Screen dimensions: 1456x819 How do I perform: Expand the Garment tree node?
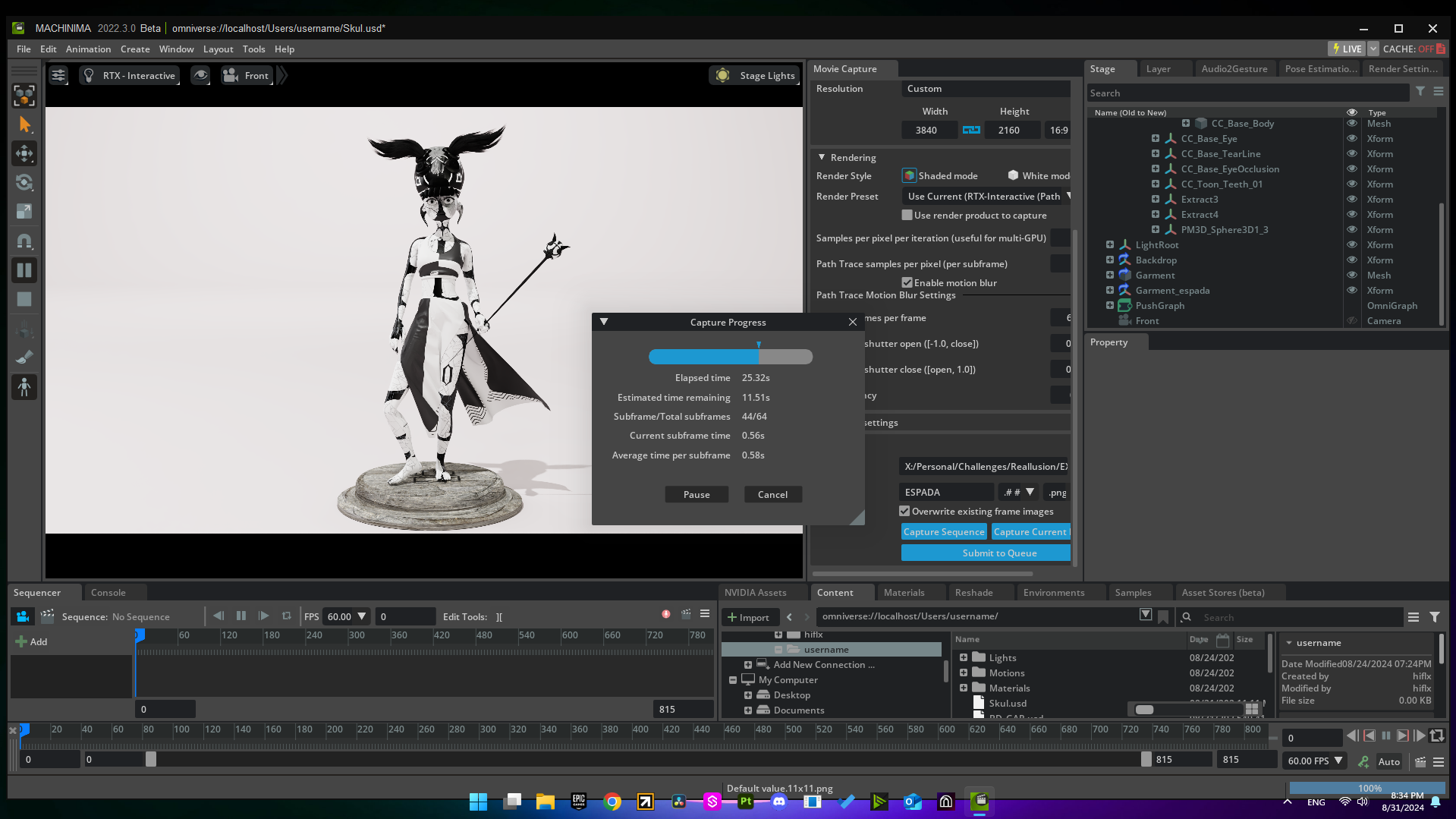pyautogui.click(x=1109, y=275)
